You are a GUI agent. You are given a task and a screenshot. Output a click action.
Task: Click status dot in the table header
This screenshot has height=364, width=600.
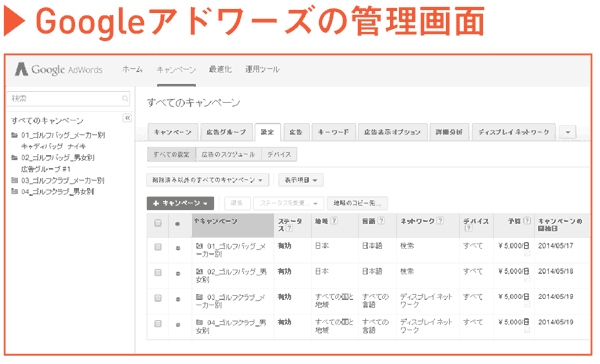[x=177, y=224]
